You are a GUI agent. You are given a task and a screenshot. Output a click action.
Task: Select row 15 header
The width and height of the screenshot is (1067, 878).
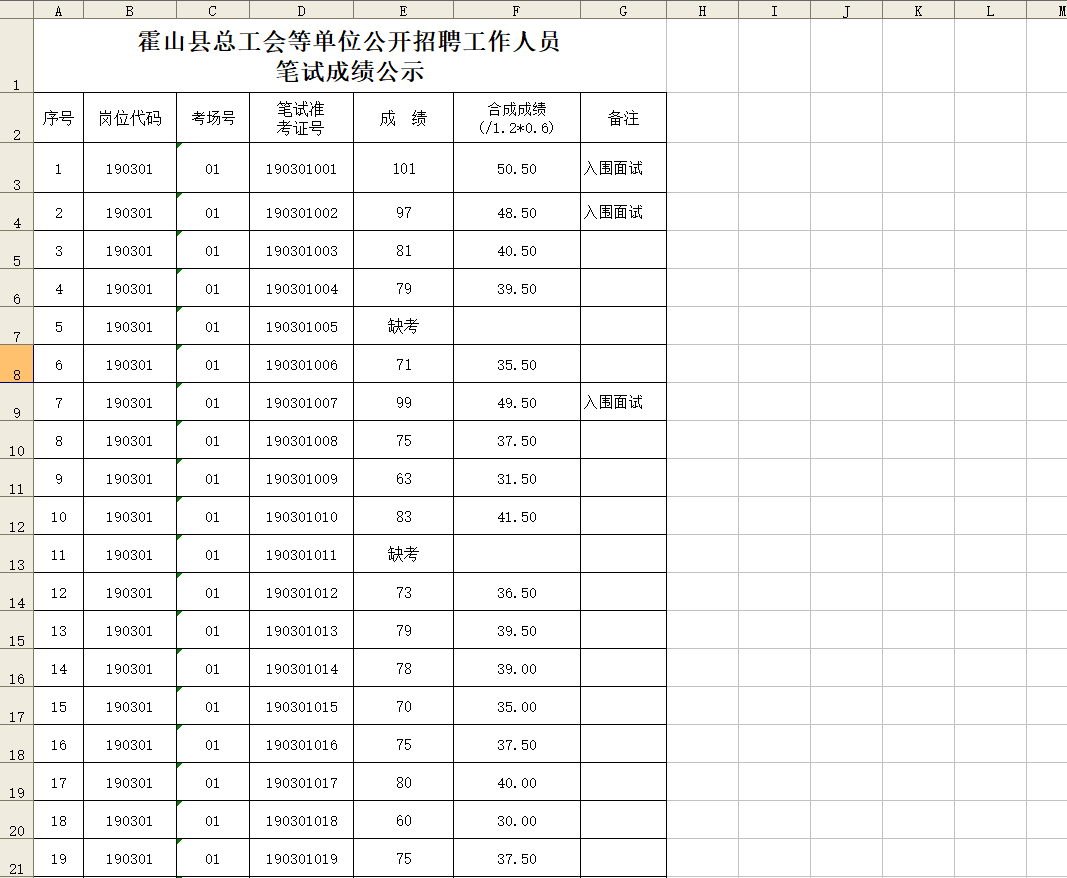click(16, 630)
